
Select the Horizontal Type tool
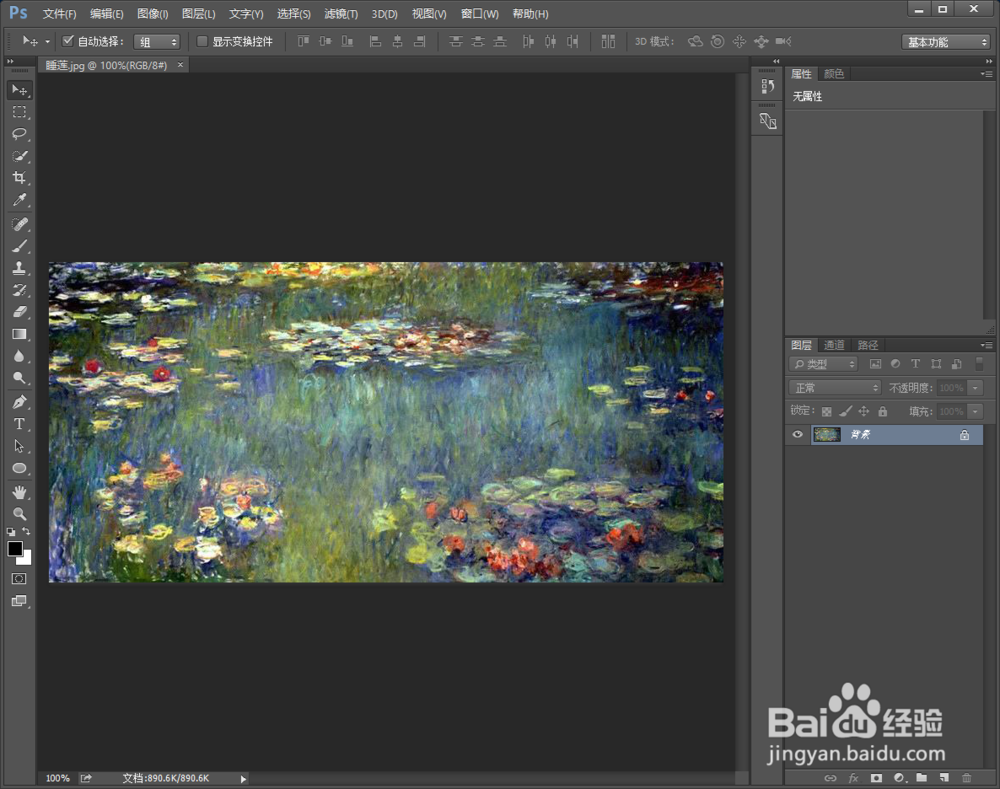click(x=19, y=424)
